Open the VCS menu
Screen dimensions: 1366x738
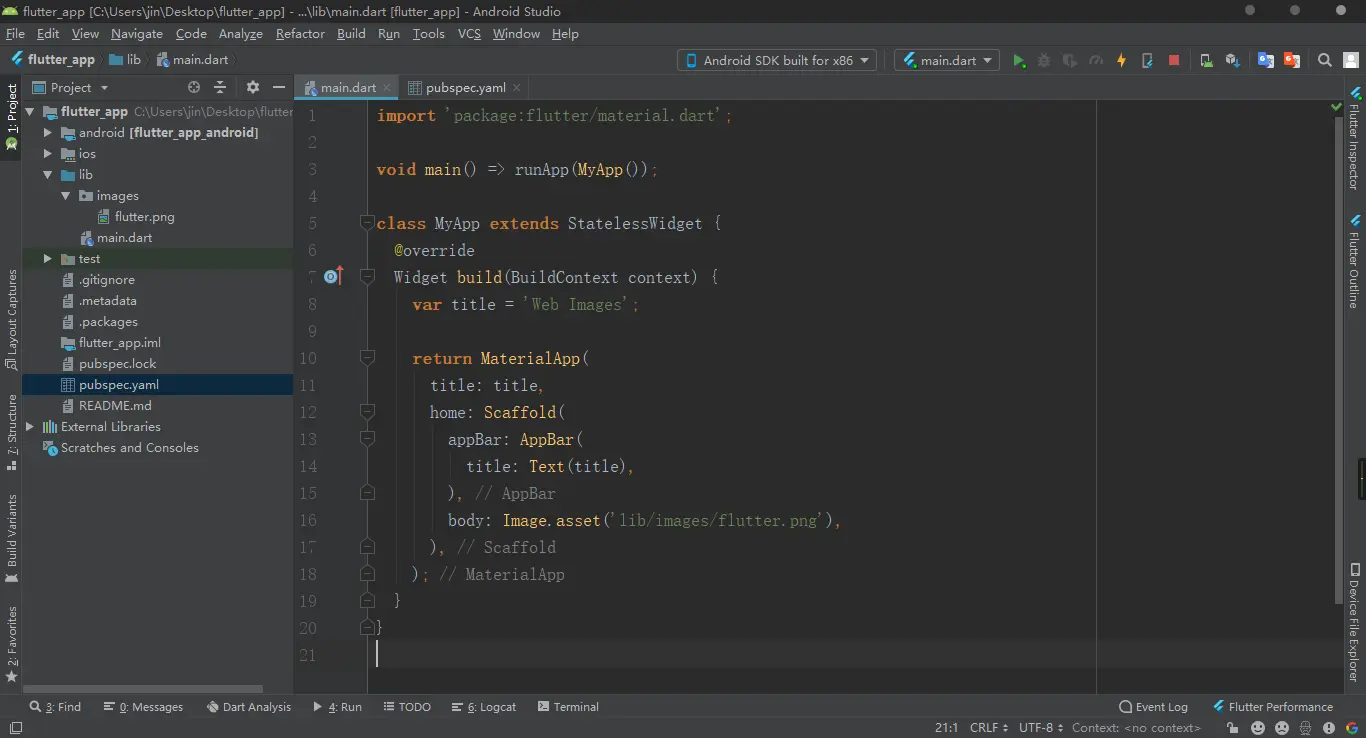tap(469, 34)
